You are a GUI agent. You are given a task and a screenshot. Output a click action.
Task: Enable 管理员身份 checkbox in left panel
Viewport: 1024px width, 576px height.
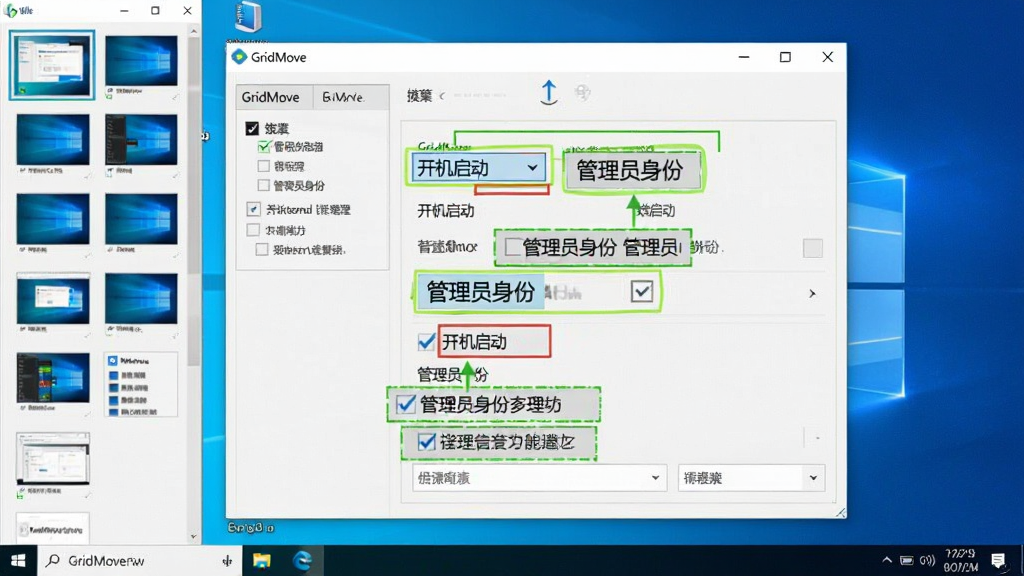pyautogui.click(x=263, y=185)
